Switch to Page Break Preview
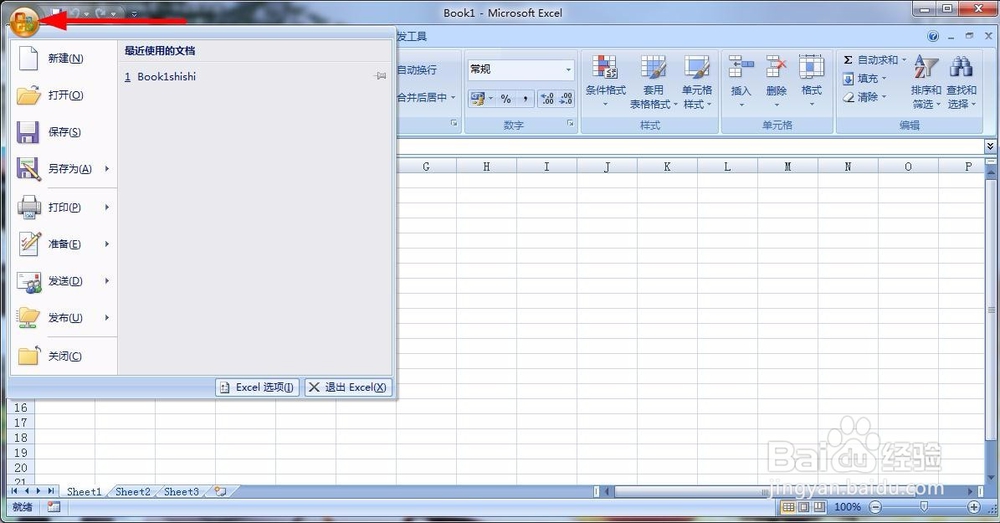 (x=819, y=507)
